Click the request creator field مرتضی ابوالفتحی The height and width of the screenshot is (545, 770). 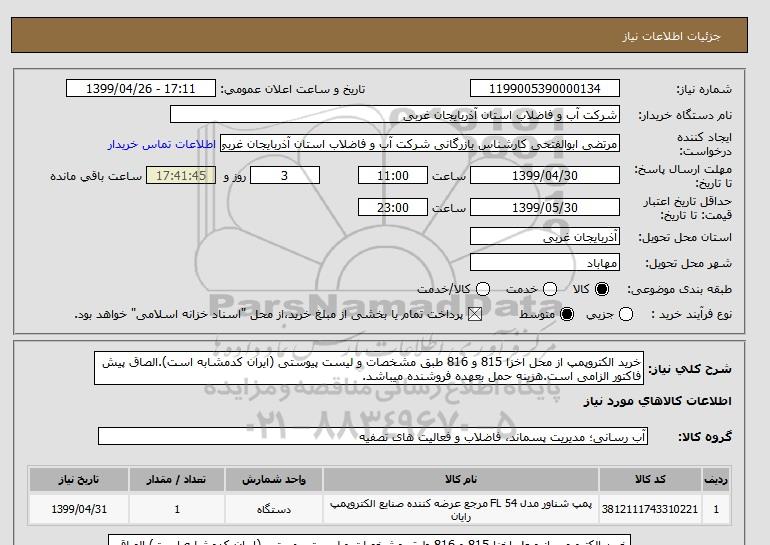(x=420, y=144)
